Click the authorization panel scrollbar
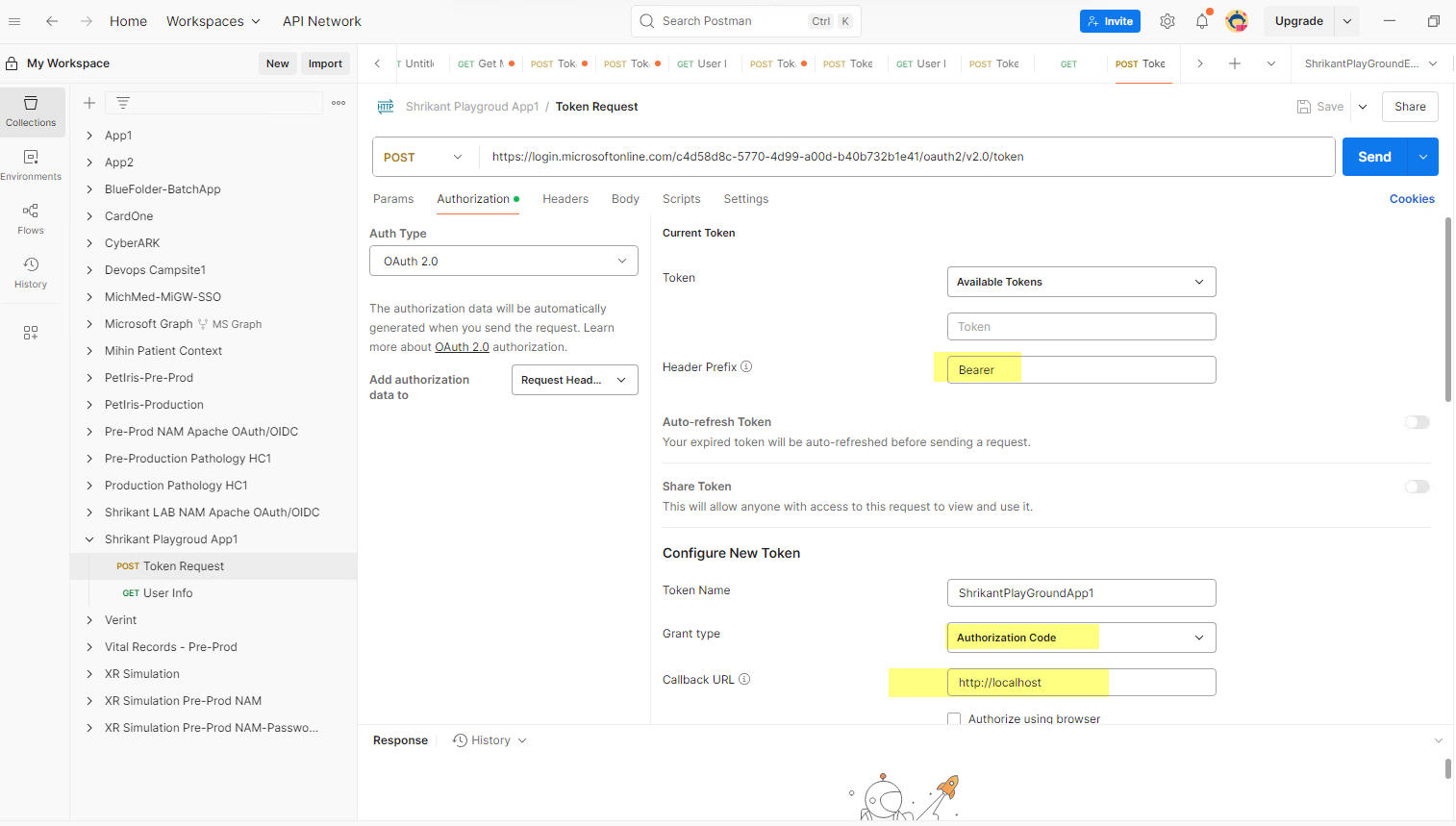This screenshot has height=826, width=1456. pos(1448,309)
